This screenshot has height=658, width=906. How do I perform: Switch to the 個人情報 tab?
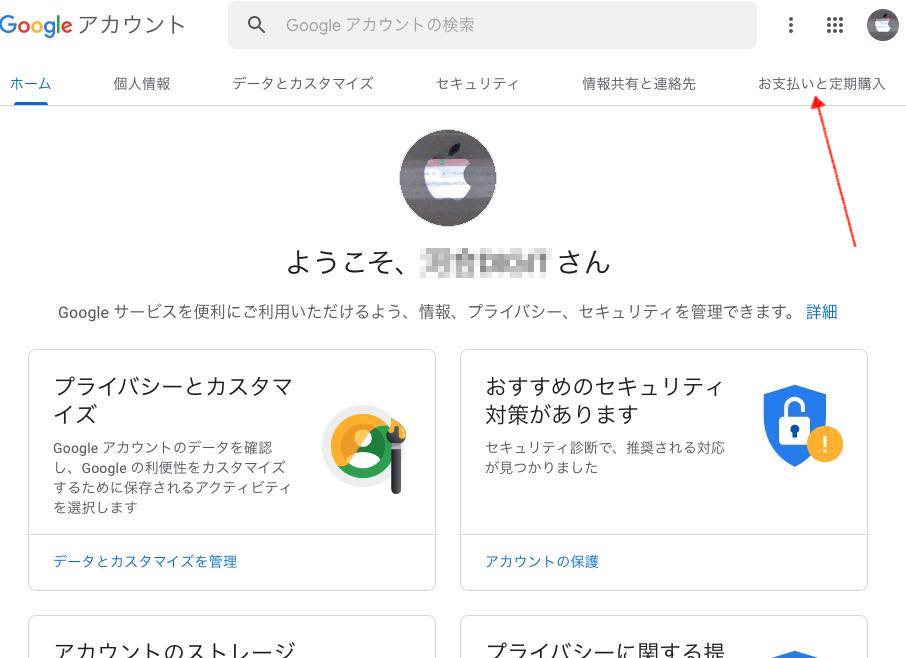click(142, 84)
